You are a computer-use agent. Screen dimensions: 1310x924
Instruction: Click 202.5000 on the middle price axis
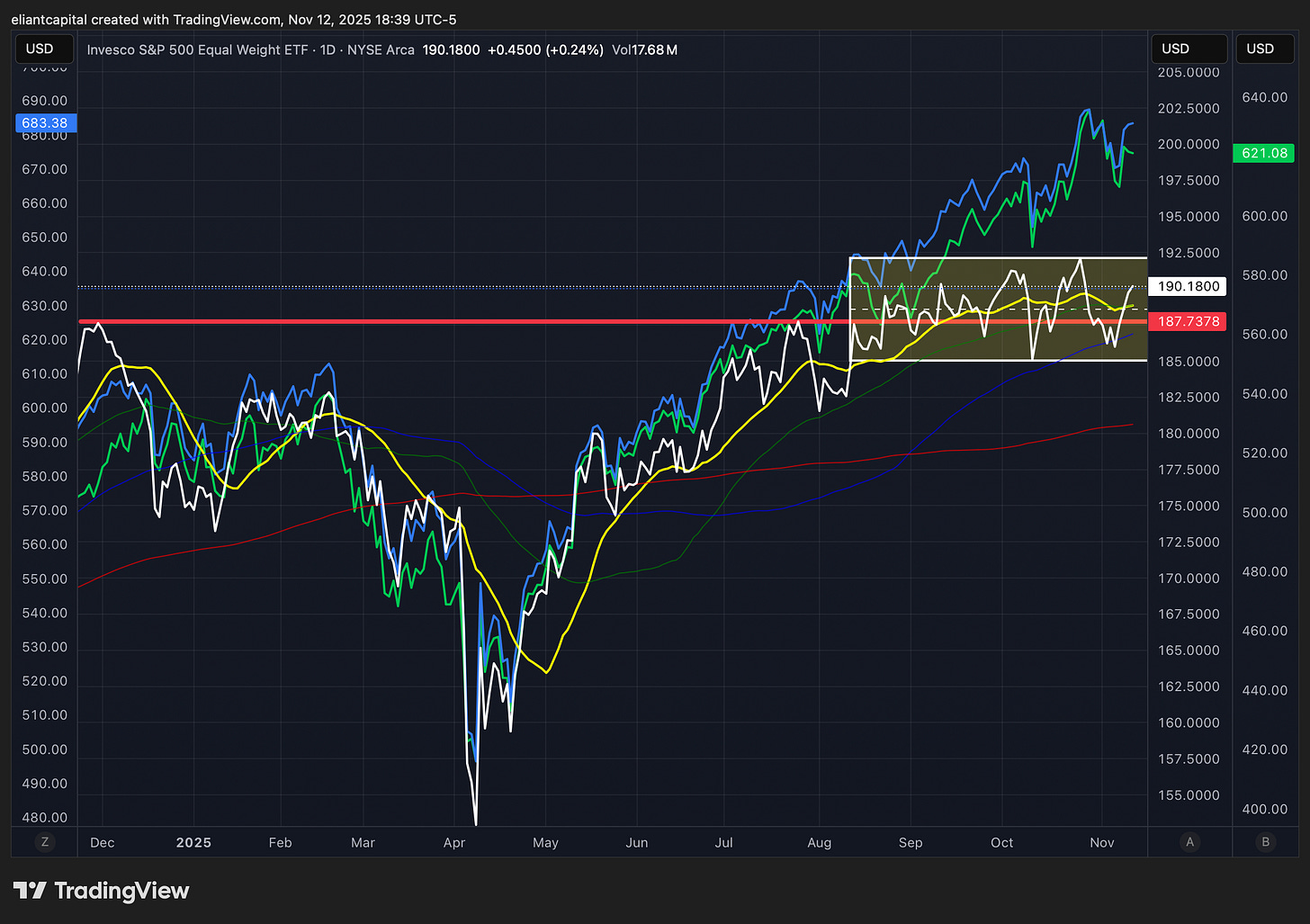[1189, 108]
